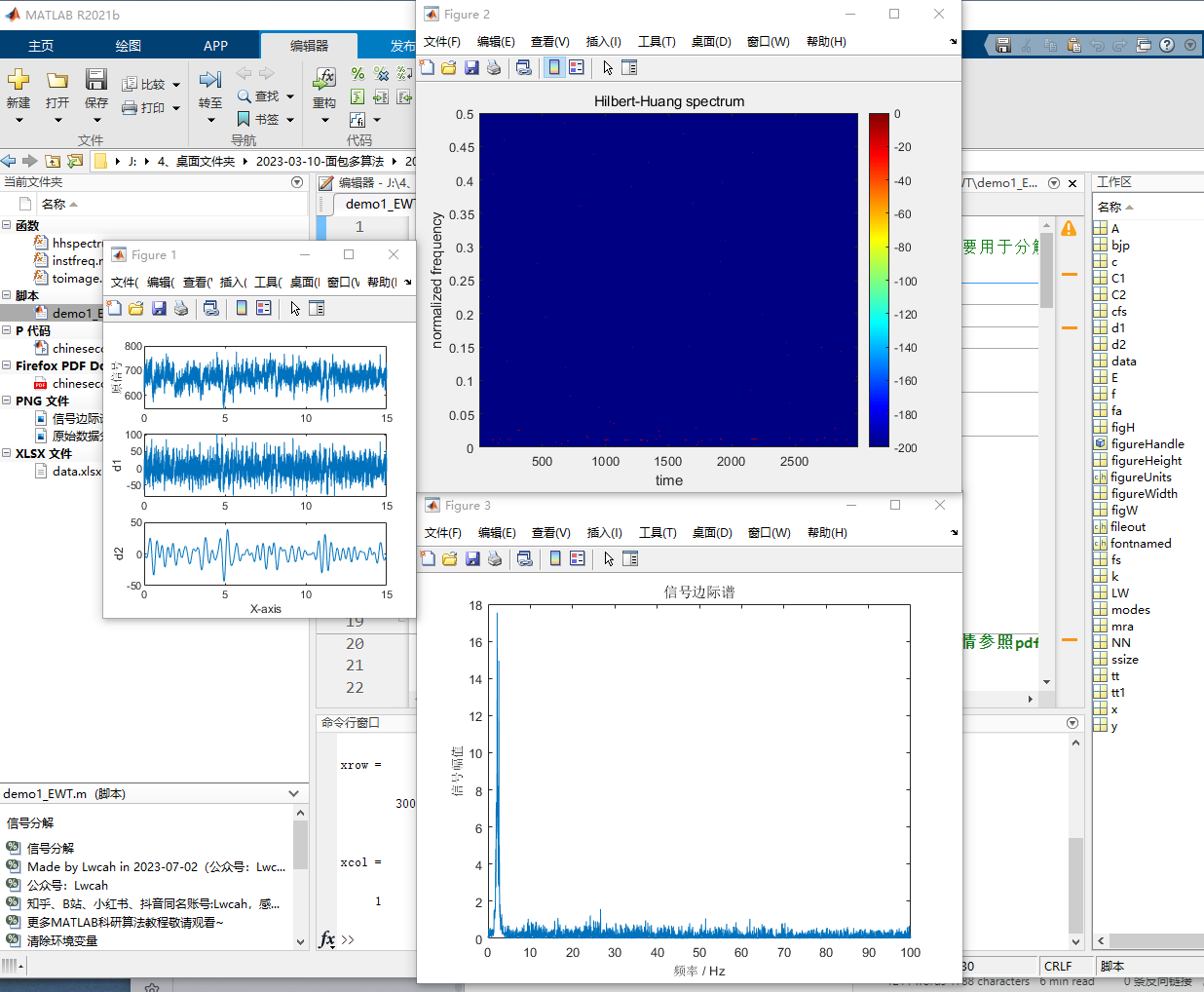Open the property editor icon in Figure 1 toolbar
Image resolution: width=1204 pixels, height=992 pixels.
coord(317,308)
